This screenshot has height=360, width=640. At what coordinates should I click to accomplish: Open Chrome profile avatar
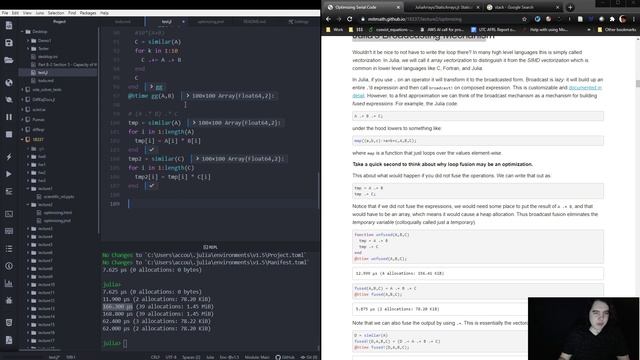pyautogui.click(x=623, y=19)
